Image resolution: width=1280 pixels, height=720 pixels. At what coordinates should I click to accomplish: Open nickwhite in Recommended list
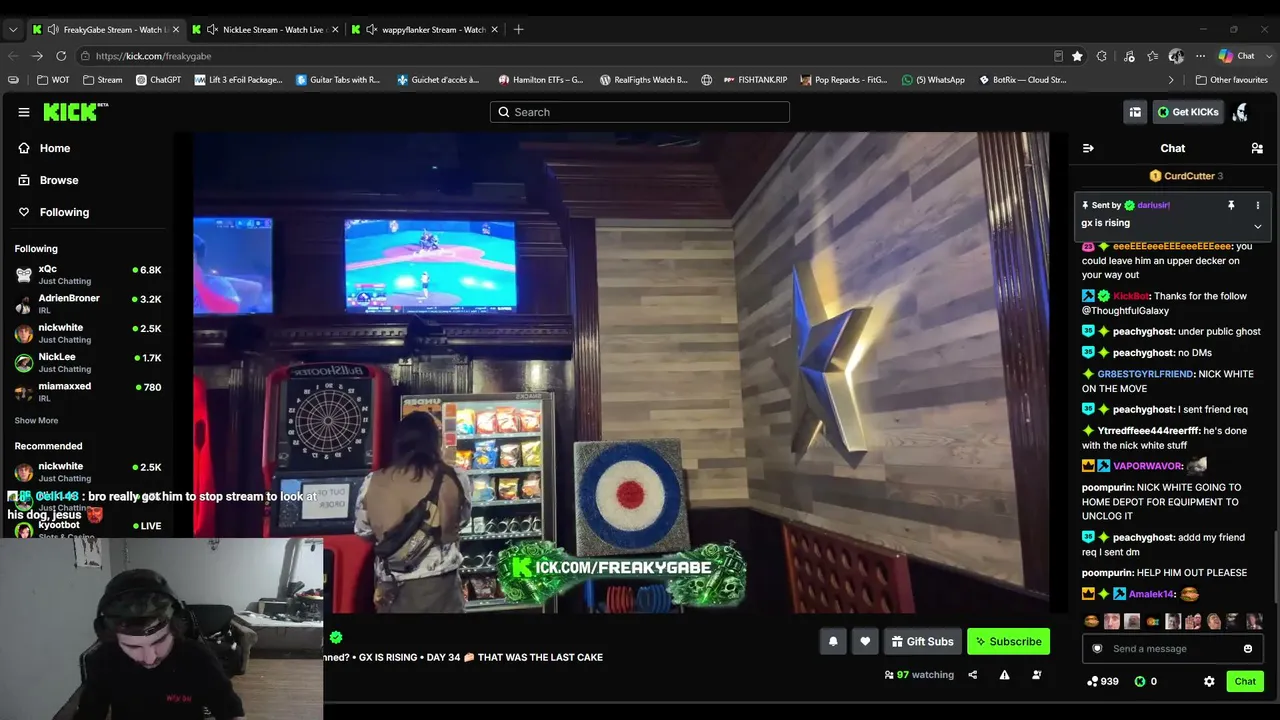click(88, 472)
